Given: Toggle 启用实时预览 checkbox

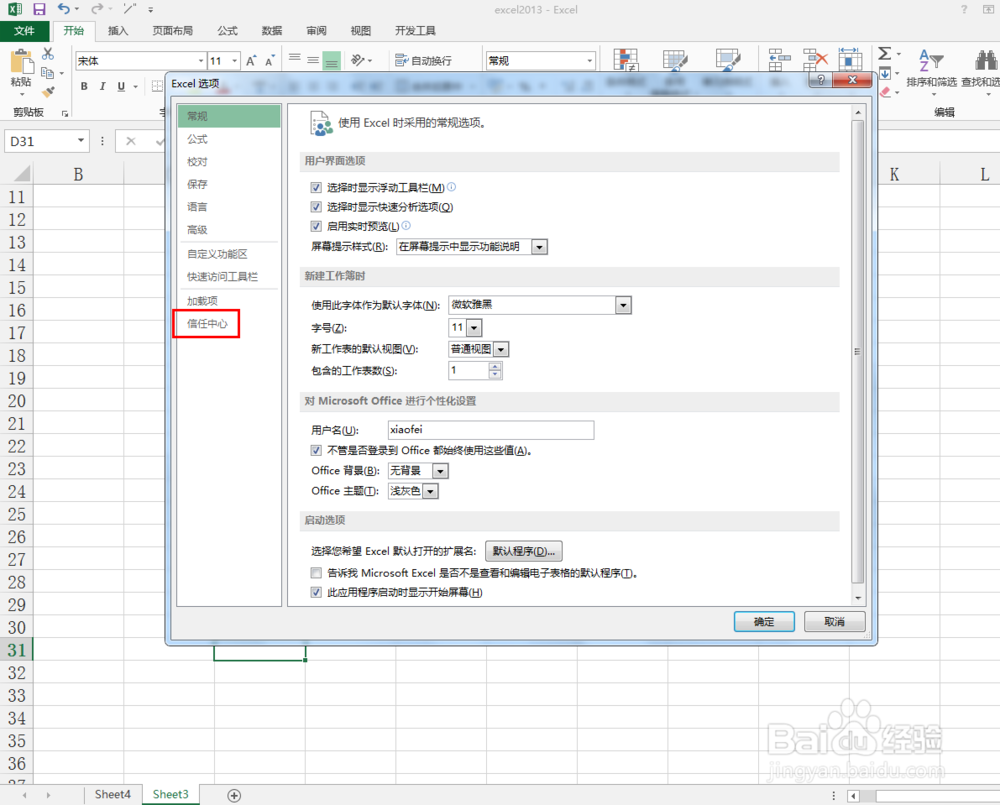Looking at the screenshot, I should (316, 226).
